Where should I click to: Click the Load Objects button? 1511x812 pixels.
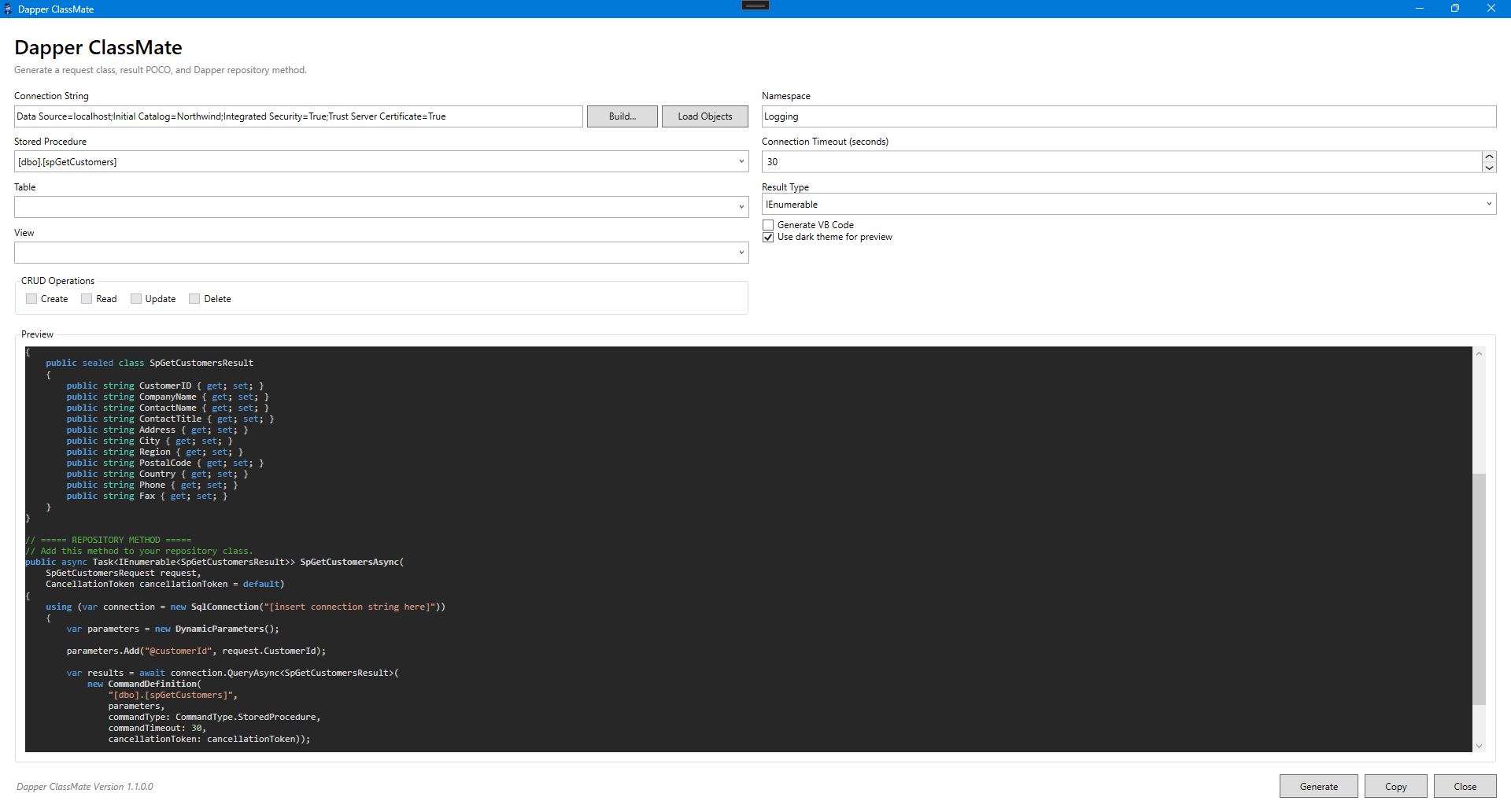(705, 116)
